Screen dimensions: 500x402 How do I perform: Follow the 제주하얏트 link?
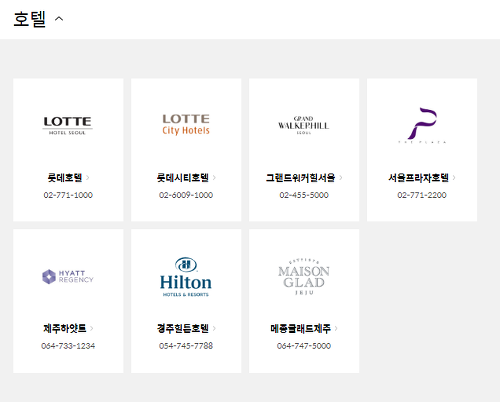pos(65,328)
